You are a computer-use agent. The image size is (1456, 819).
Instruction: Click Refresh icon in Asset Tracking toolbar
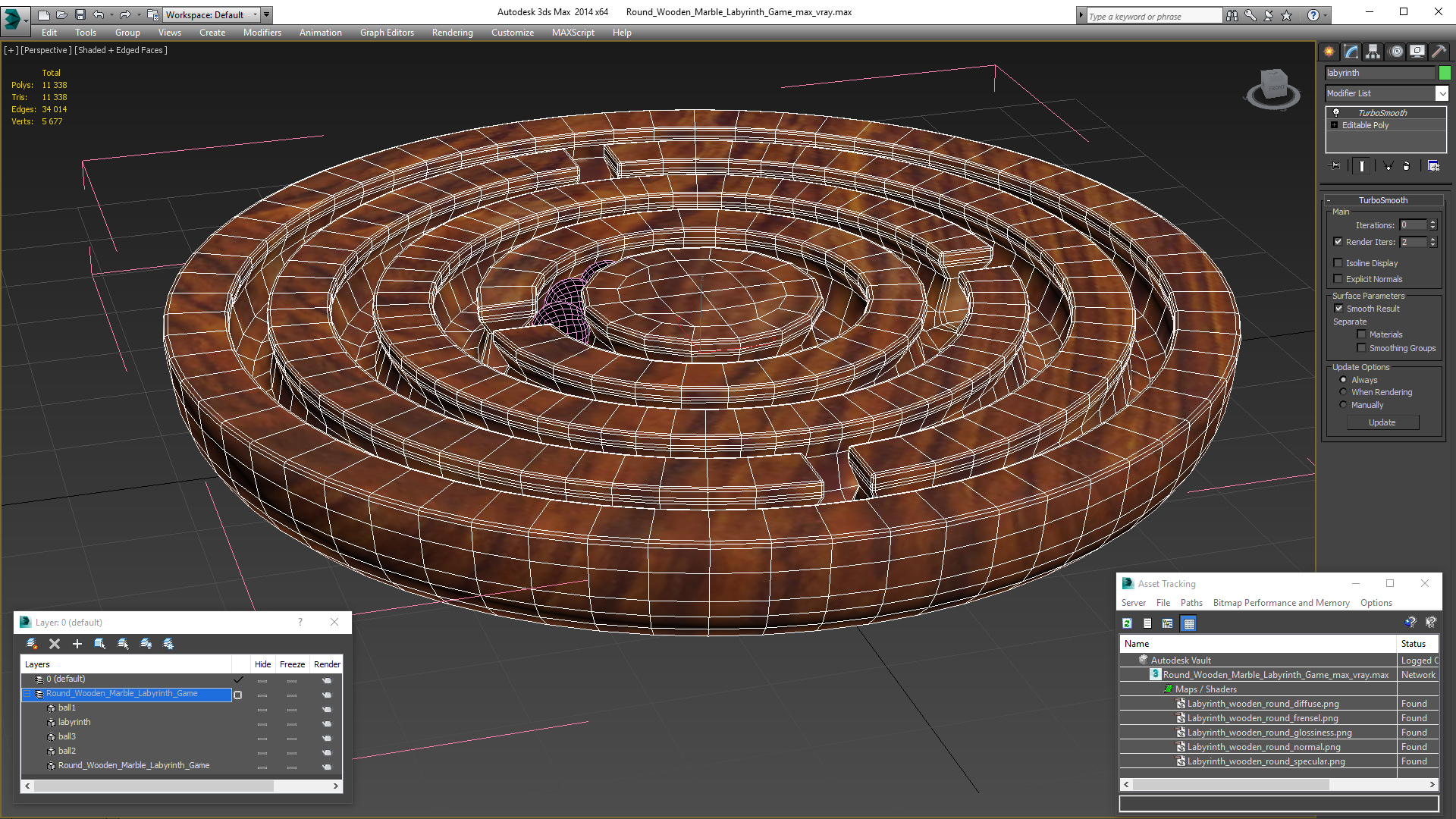click(x=1128, y=623)
